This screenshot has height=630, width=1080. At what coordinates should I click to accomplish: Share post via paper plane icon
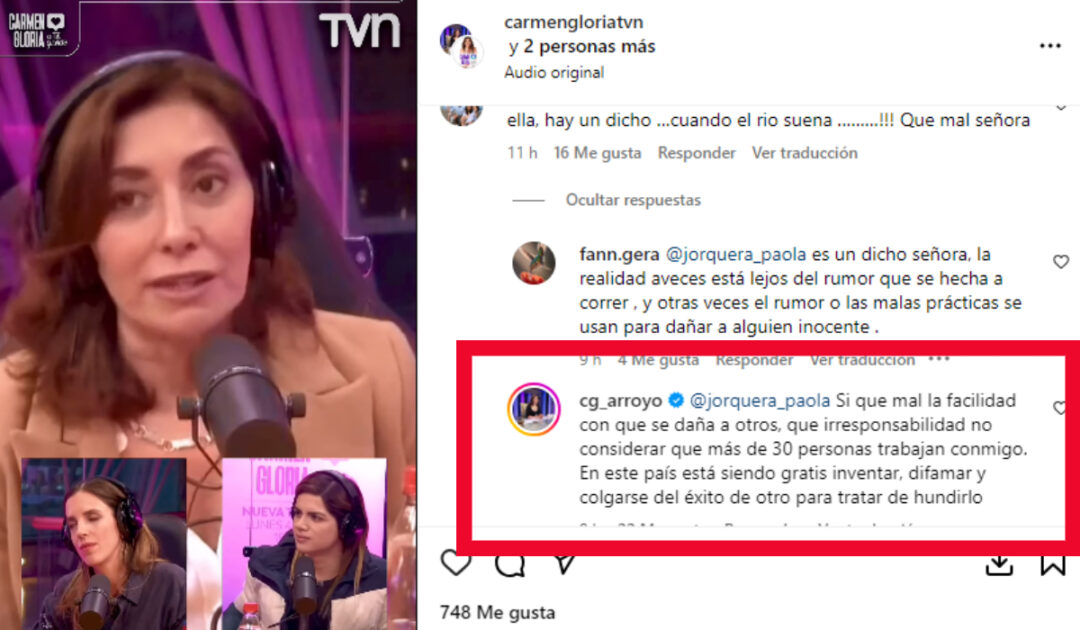pos(564,565)
